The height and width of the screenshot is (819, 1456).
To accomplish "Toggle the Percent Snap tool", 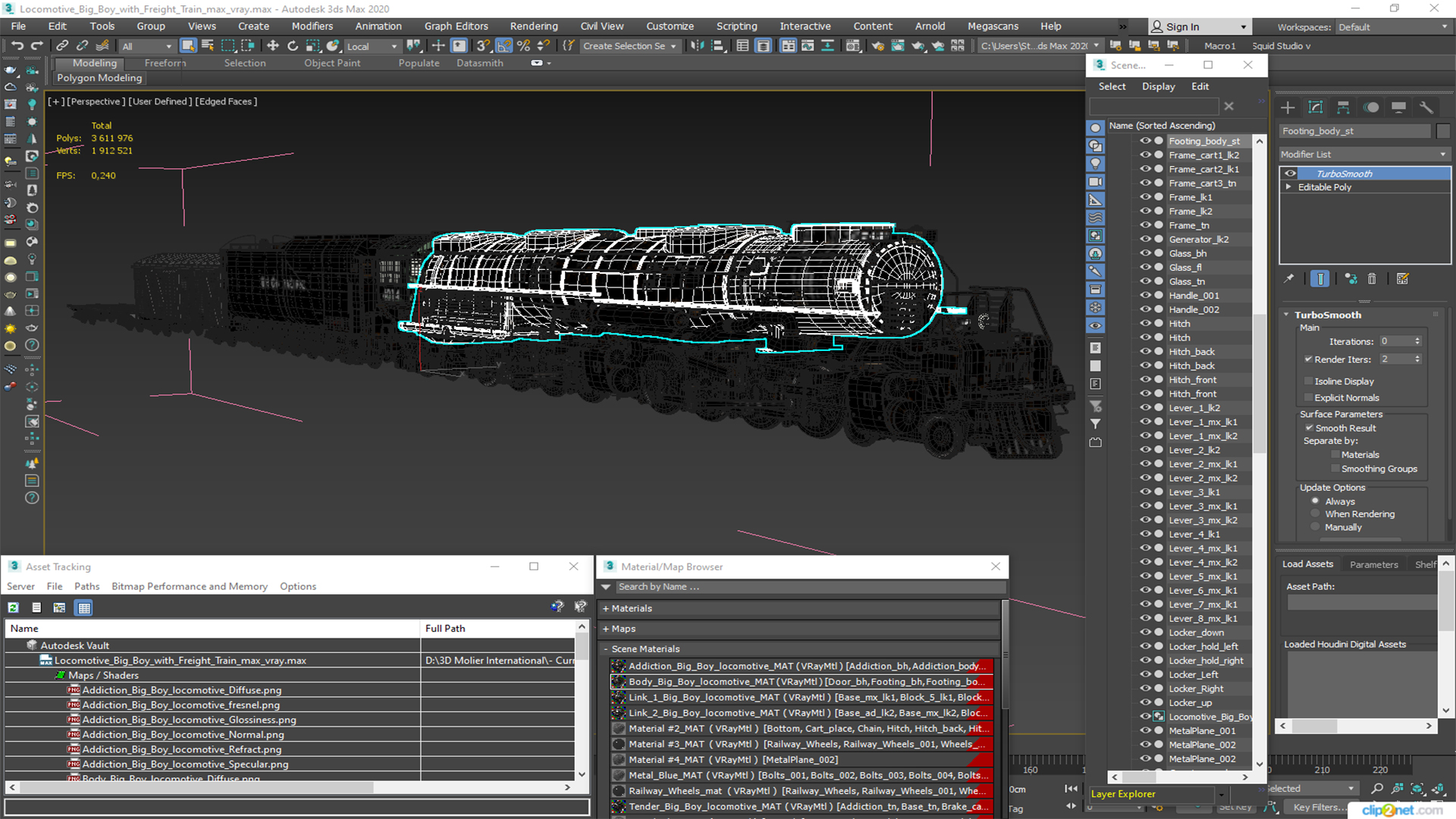I will [523, 45].
